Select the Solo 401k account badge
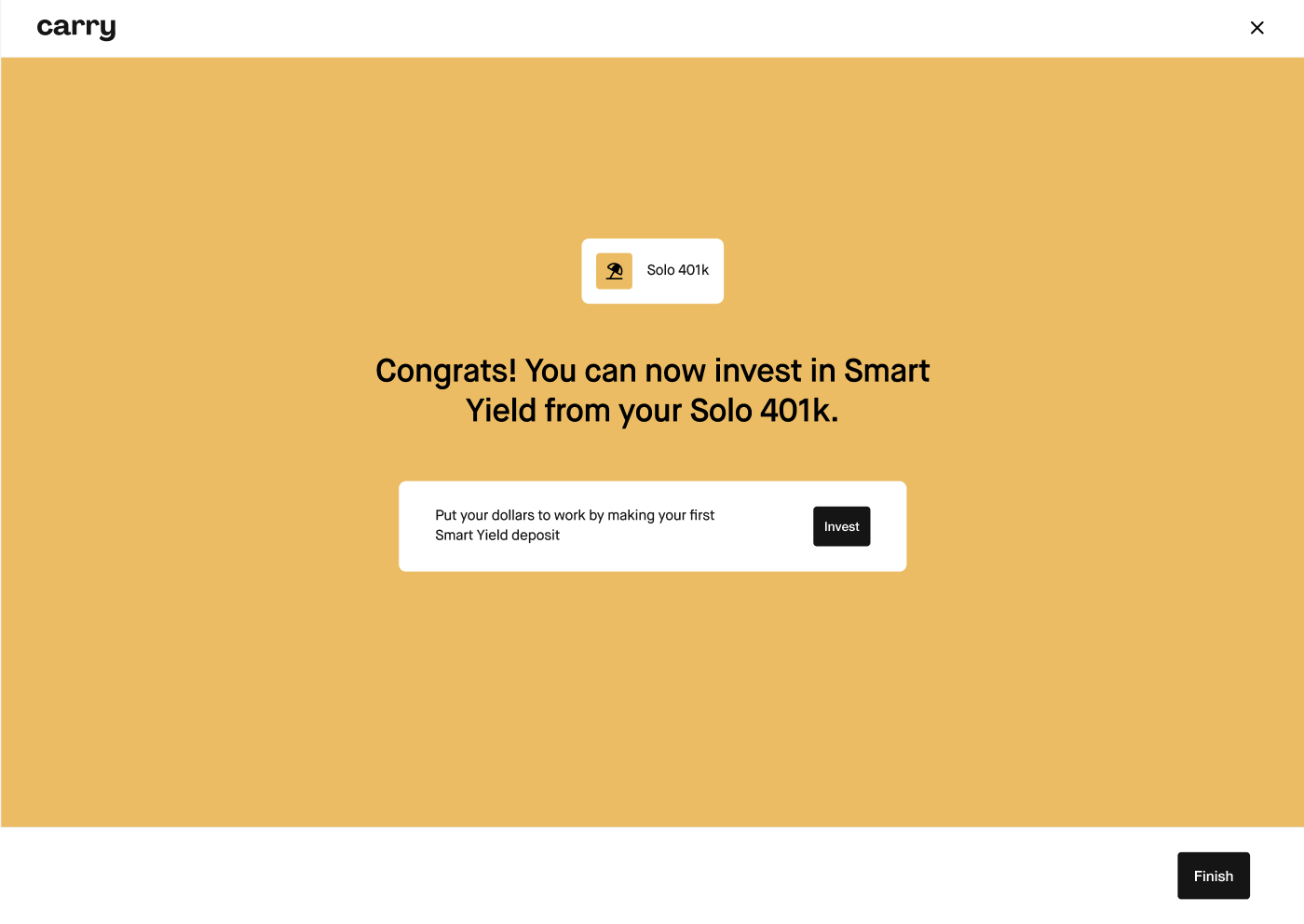Image resolution: width=1304 pixels, height=924 pixels. (x=652, y=271)
